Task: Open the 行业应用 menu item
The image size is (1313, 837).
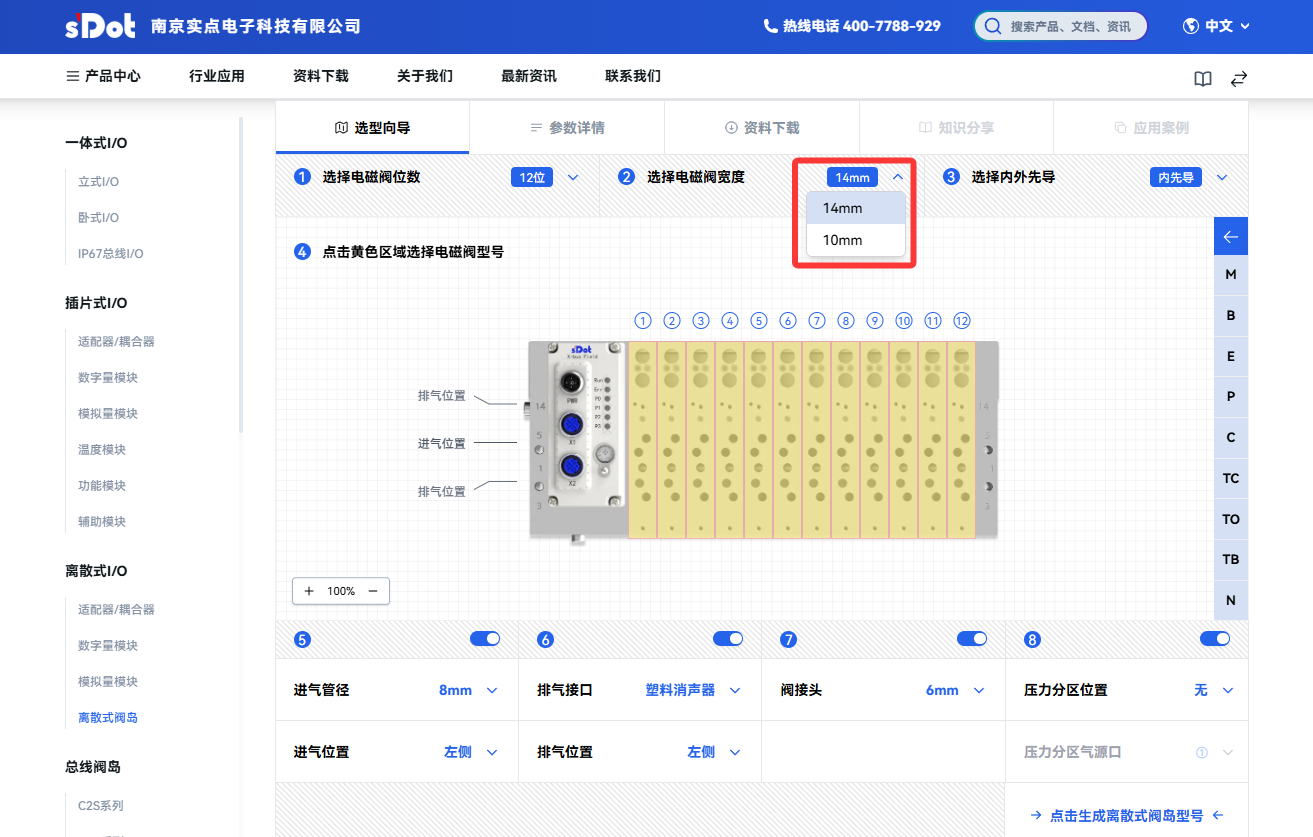Action: pyautogui.click(x=217, y=76)
